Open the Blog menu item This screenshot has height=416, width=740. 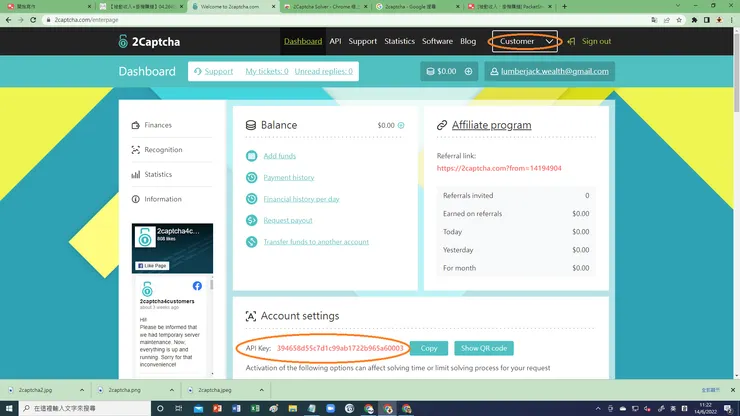pos(468,41)
